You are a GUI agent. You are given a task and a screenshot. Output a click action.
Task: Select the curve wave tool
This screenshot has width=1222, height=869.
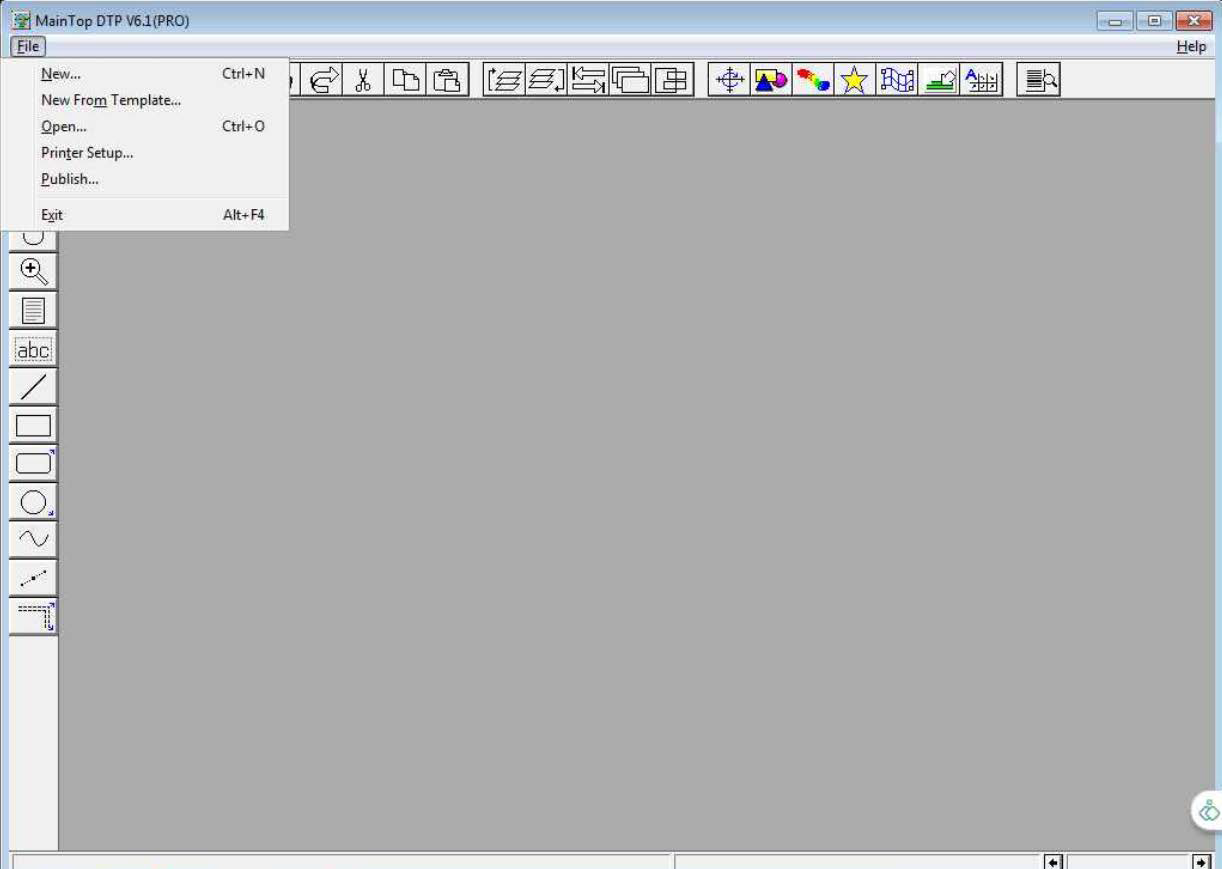33,539
